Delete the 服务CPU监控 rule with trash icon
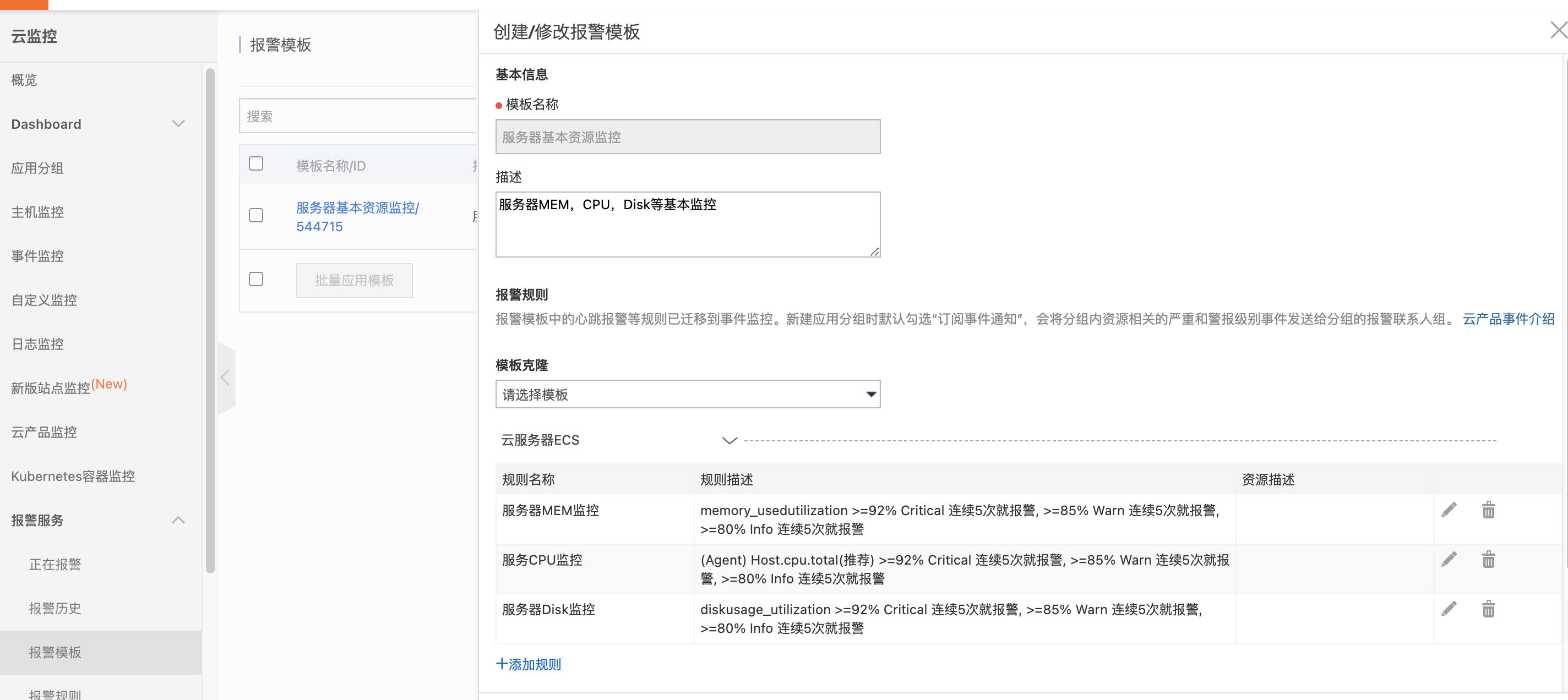 coord(1488,560)
